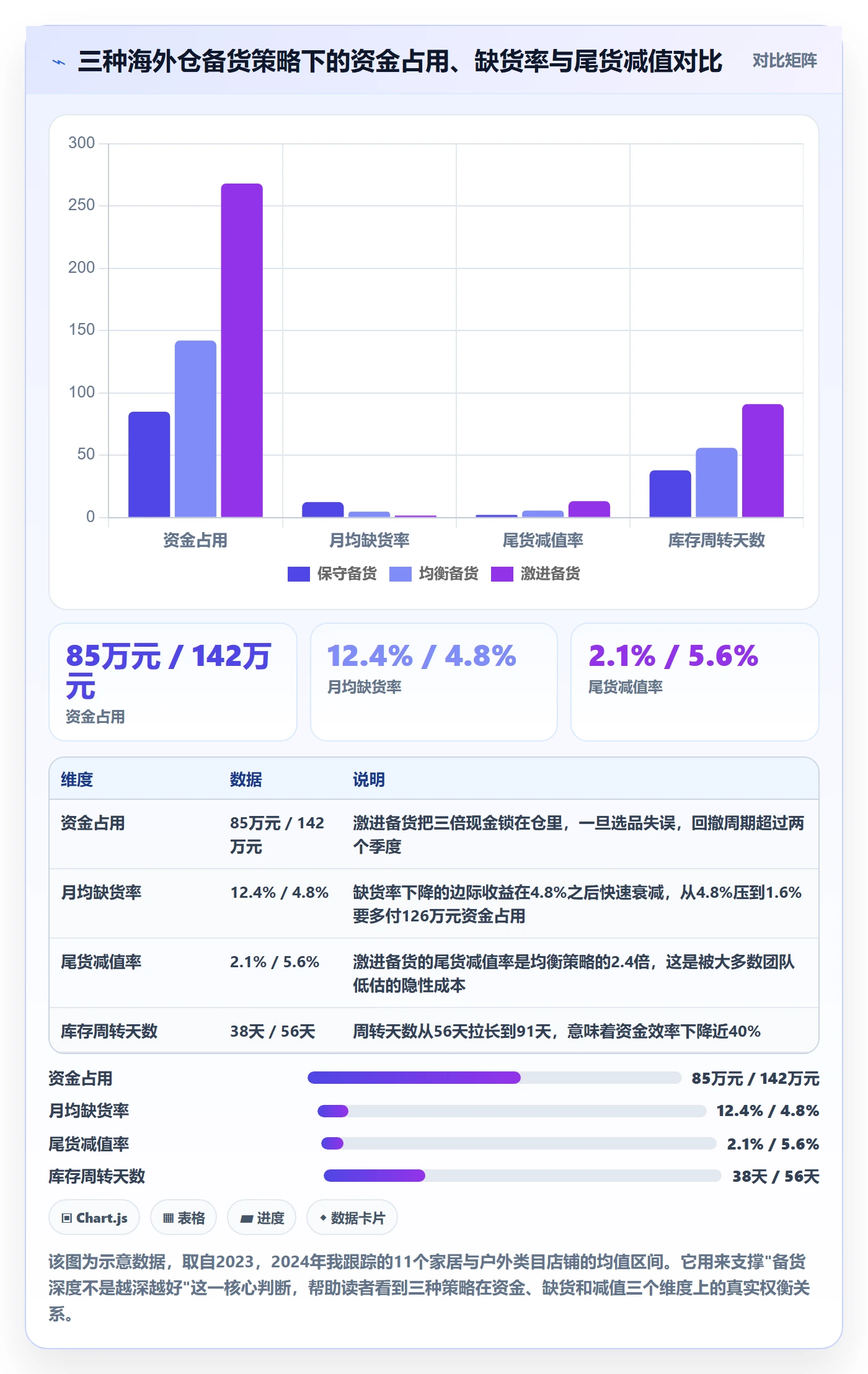
Task: Select the 均衡备货 bar under 资金占用
Action: [195, 428]
